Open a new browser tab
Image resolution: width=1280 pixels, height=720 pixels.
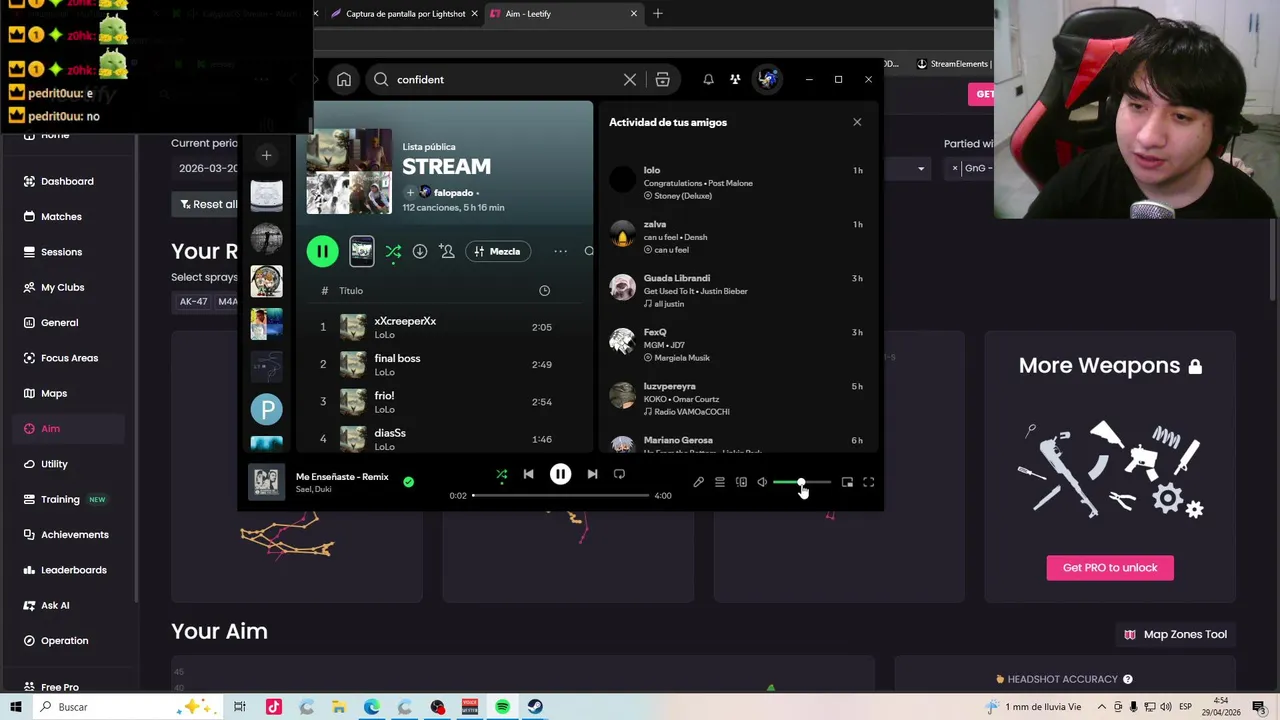[x=658, y=14]
